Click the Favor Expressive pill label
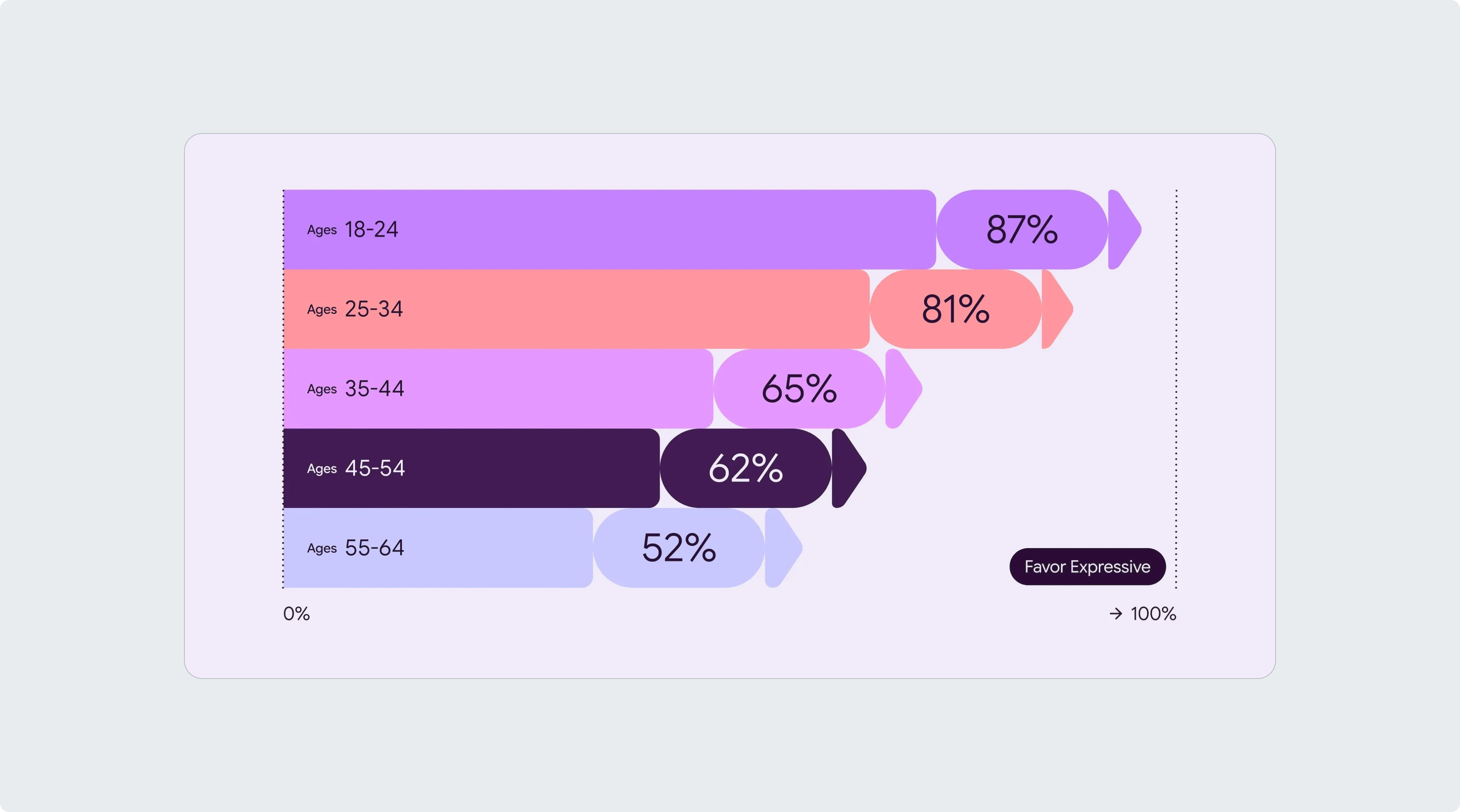1460x812 pixels. (x=1087, y=567)
